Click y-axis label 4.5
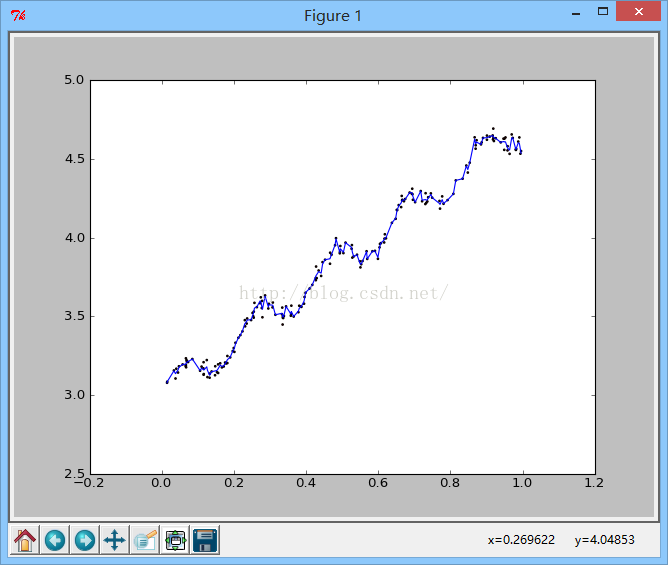This screenshot has width=668, height=565. [74, 159]
